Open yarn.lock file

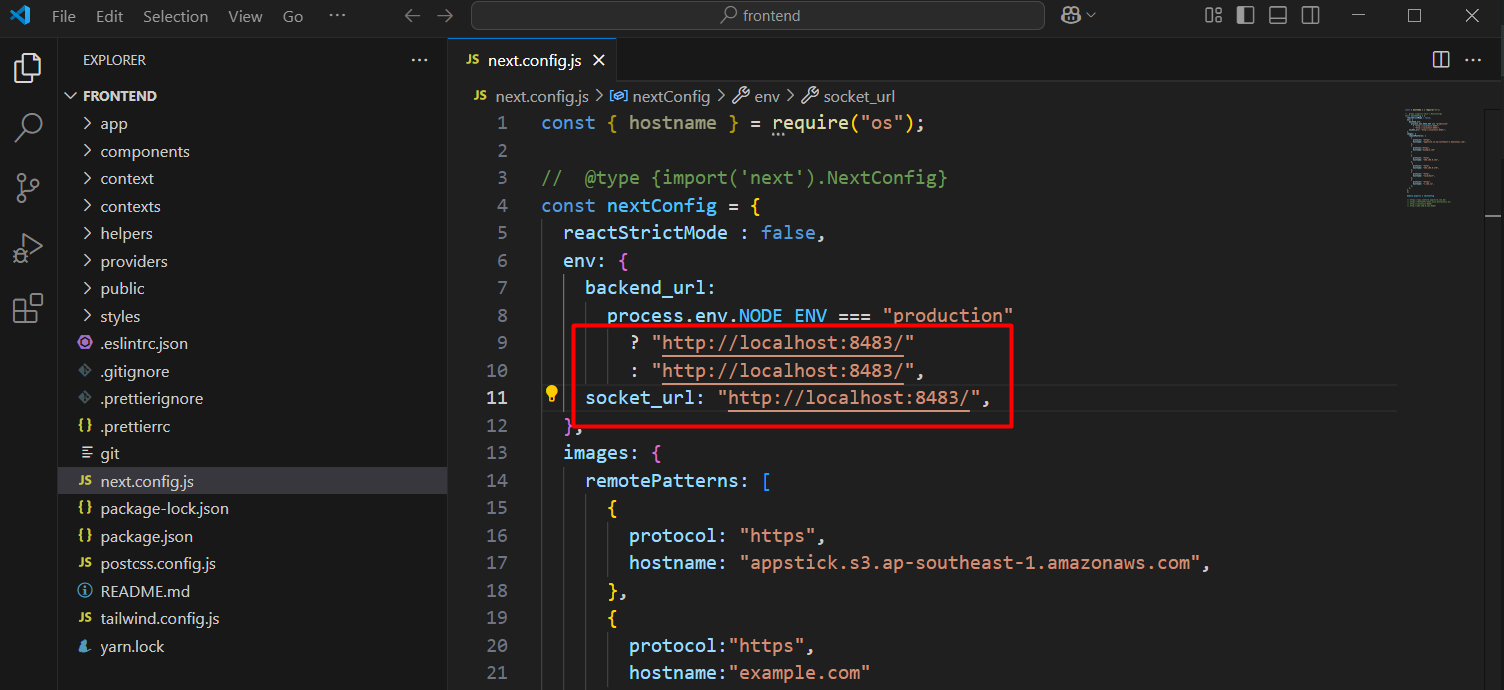252,646
